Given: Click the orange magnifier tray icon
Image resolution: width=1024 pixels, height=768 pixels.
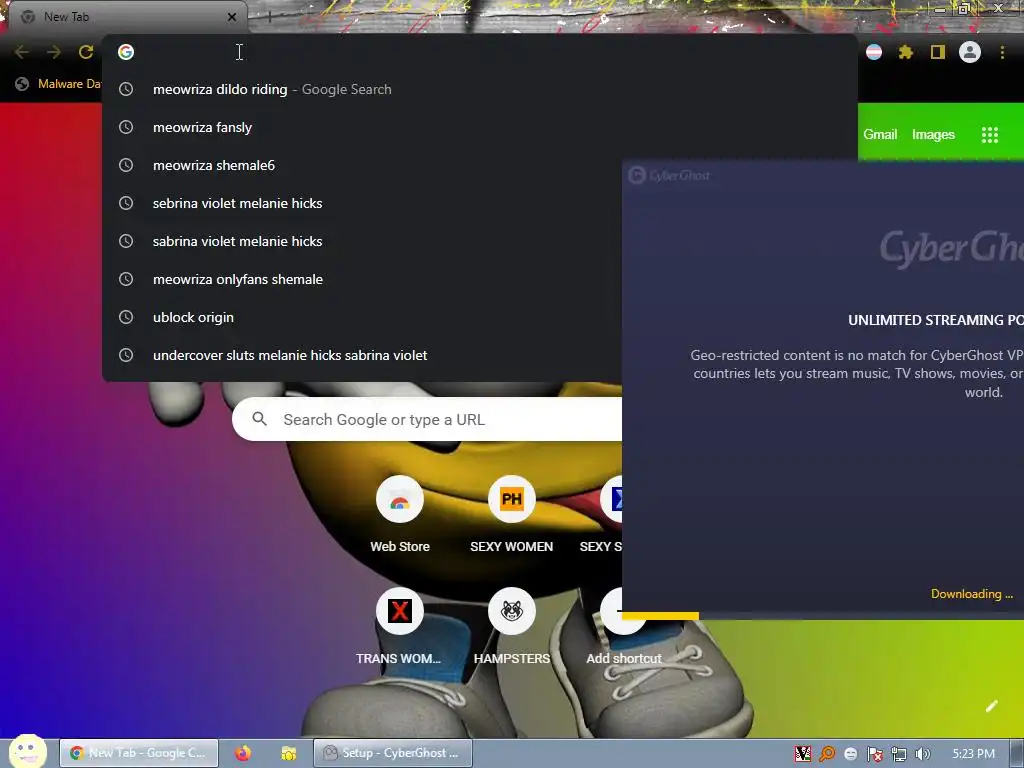Looking at the screenshot, I should pos(827,754).
